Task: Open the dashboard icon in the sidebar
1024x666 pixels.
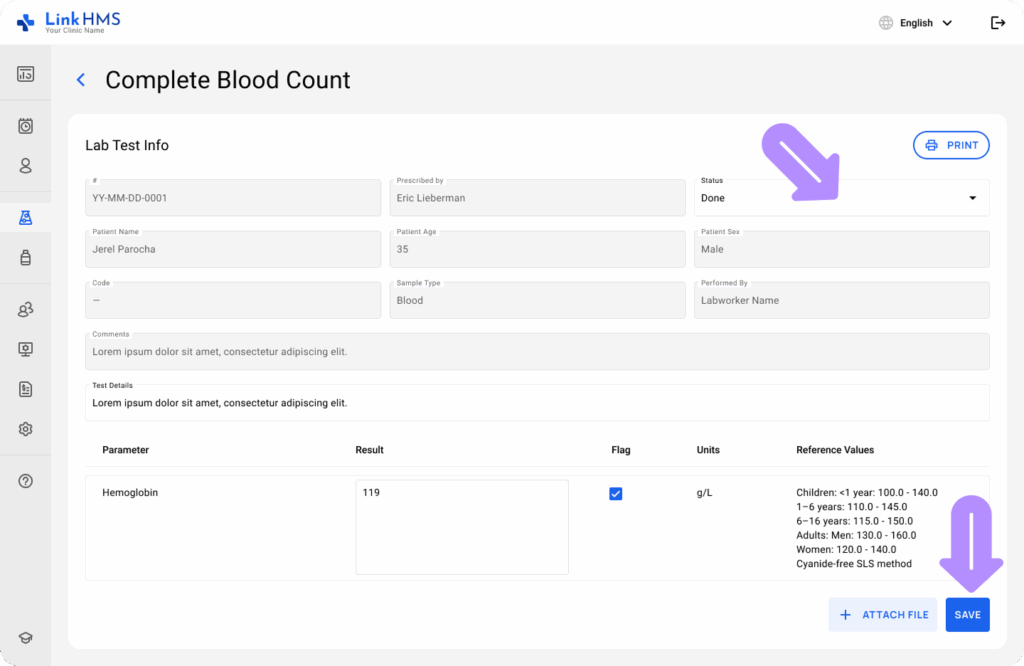Action: tap(25, 74)
